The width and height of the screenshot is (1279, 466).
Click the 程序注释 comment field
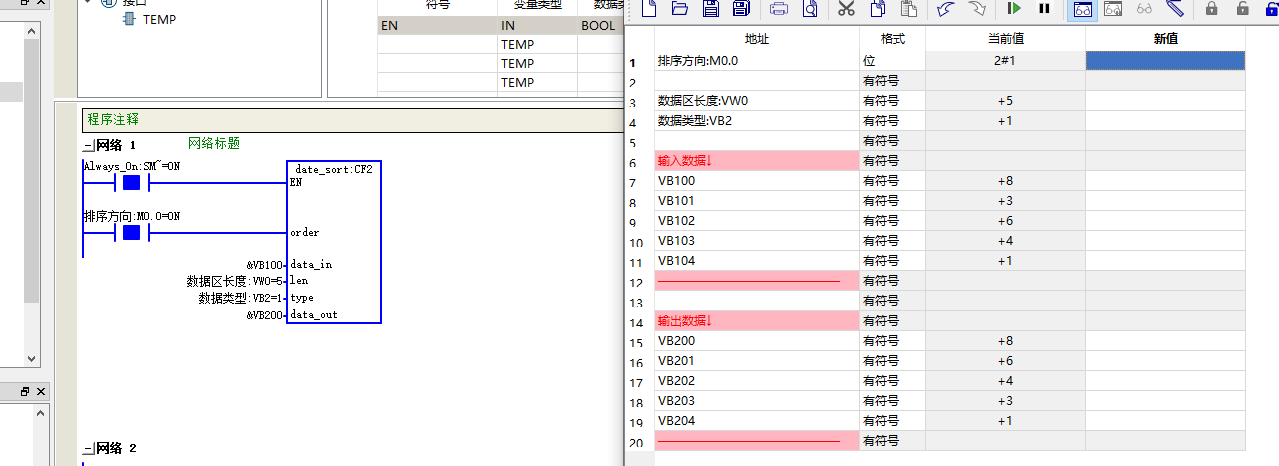point(352,120)
